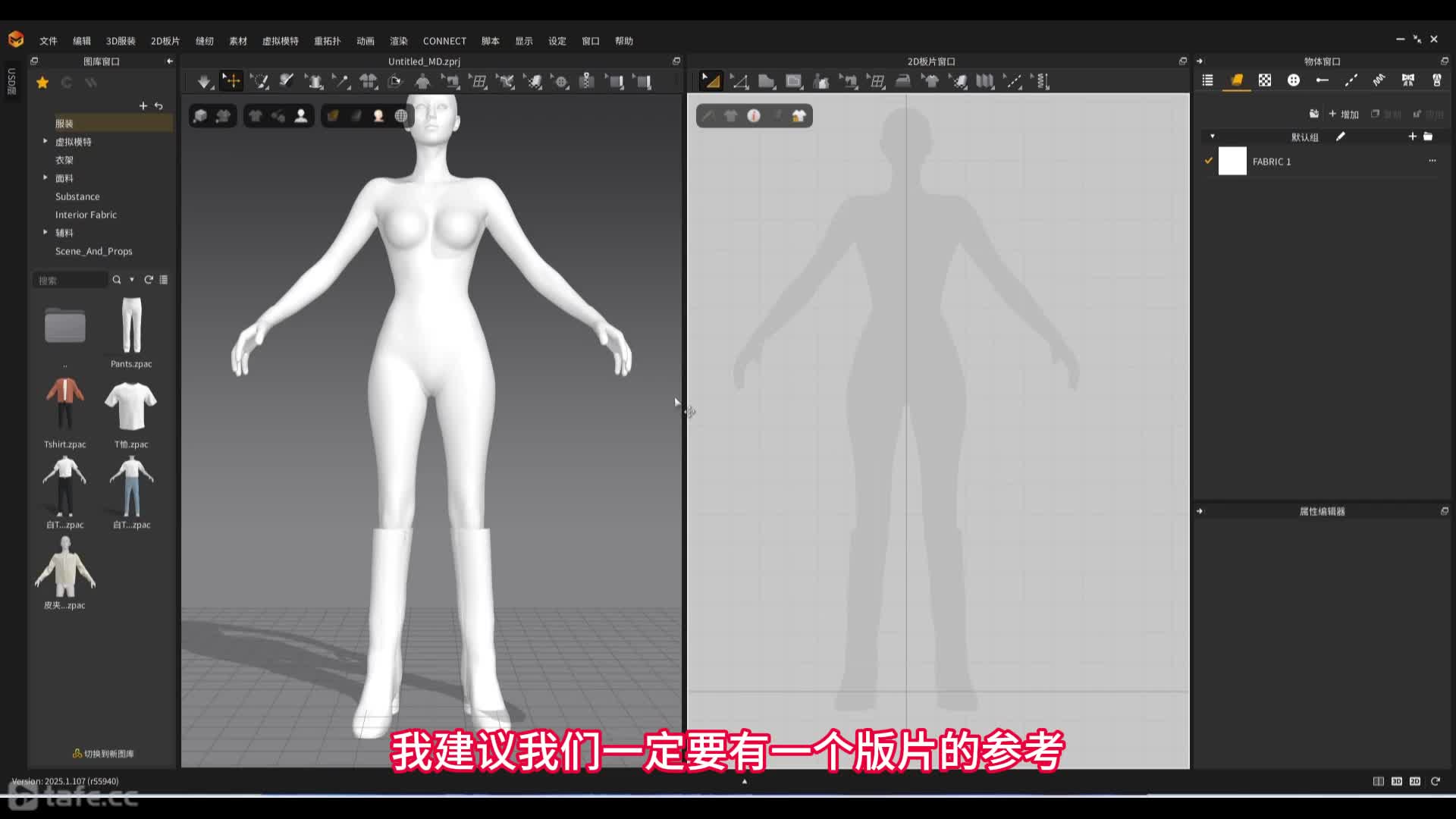Expand the 面料 library folder

[45, 178]
